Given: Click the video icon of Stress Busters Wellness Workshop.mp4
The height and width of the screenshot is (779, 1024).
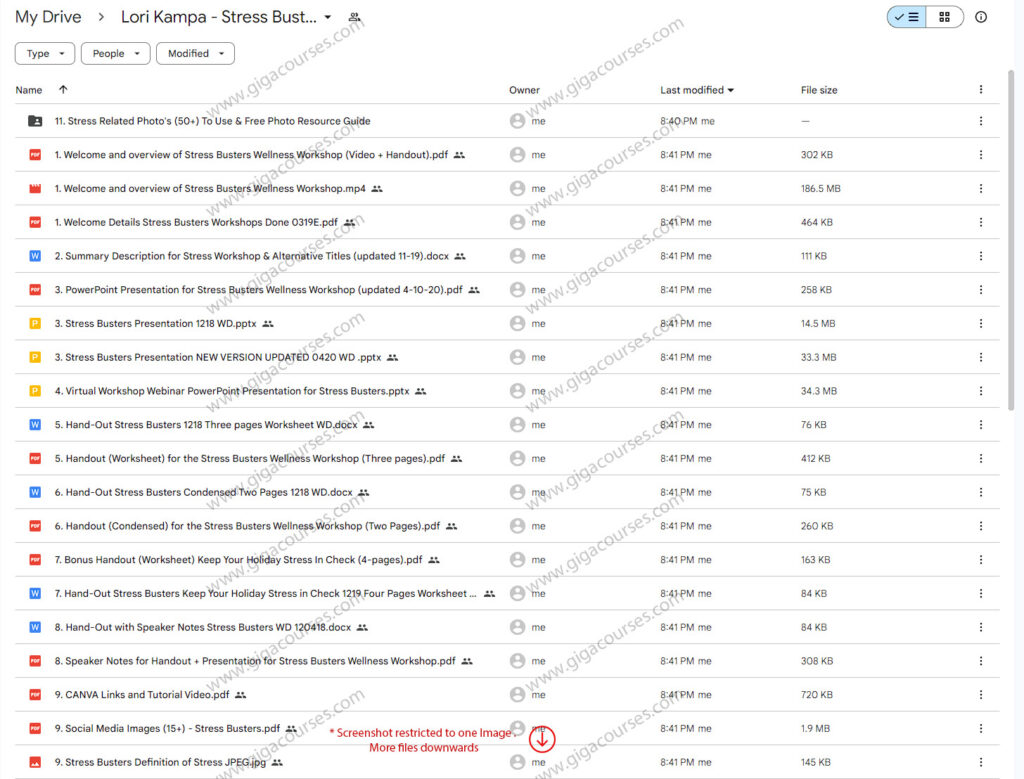Looking at the screenshot, I should (x=35, y=189).
